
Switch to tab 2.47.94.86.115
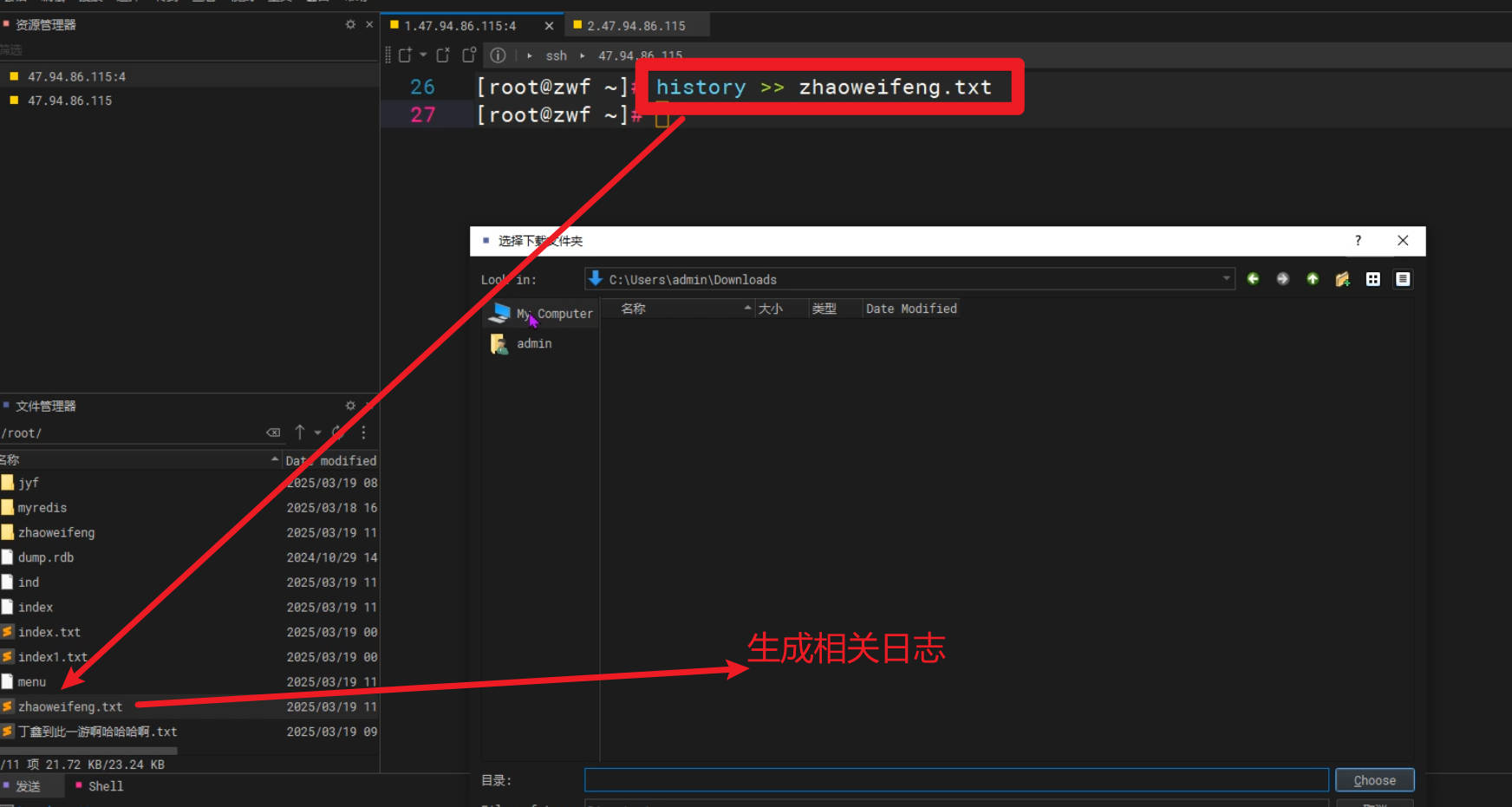pos(636,26)
